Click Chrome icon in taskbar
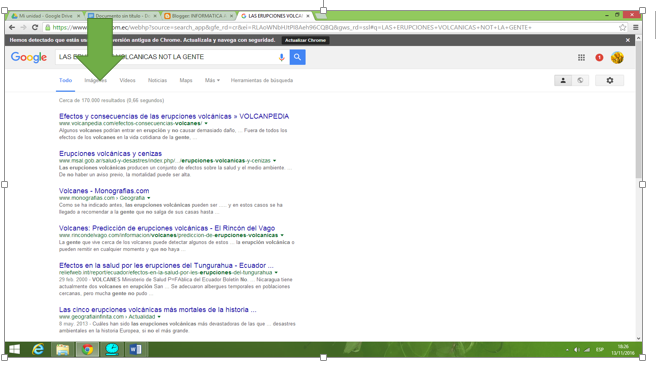Image resolution: width=656 pixels, height=376 pixels. [x=87, y=349]
